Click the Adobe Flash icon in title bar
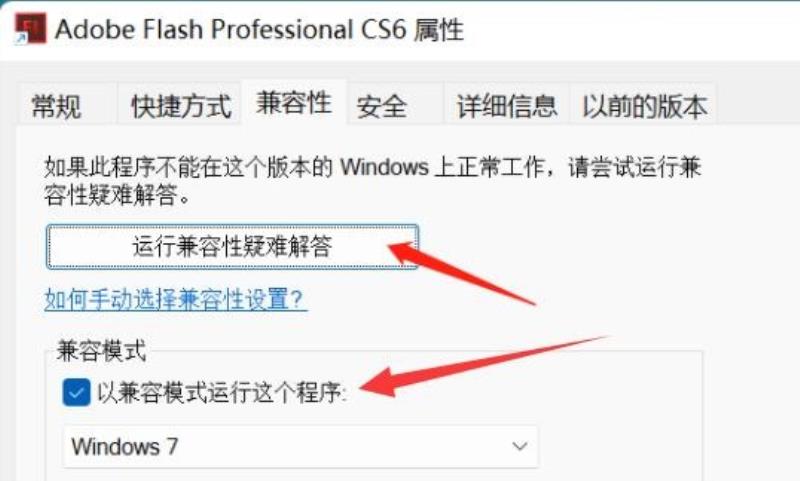This screenshot has height=481, width=800. 31,29
